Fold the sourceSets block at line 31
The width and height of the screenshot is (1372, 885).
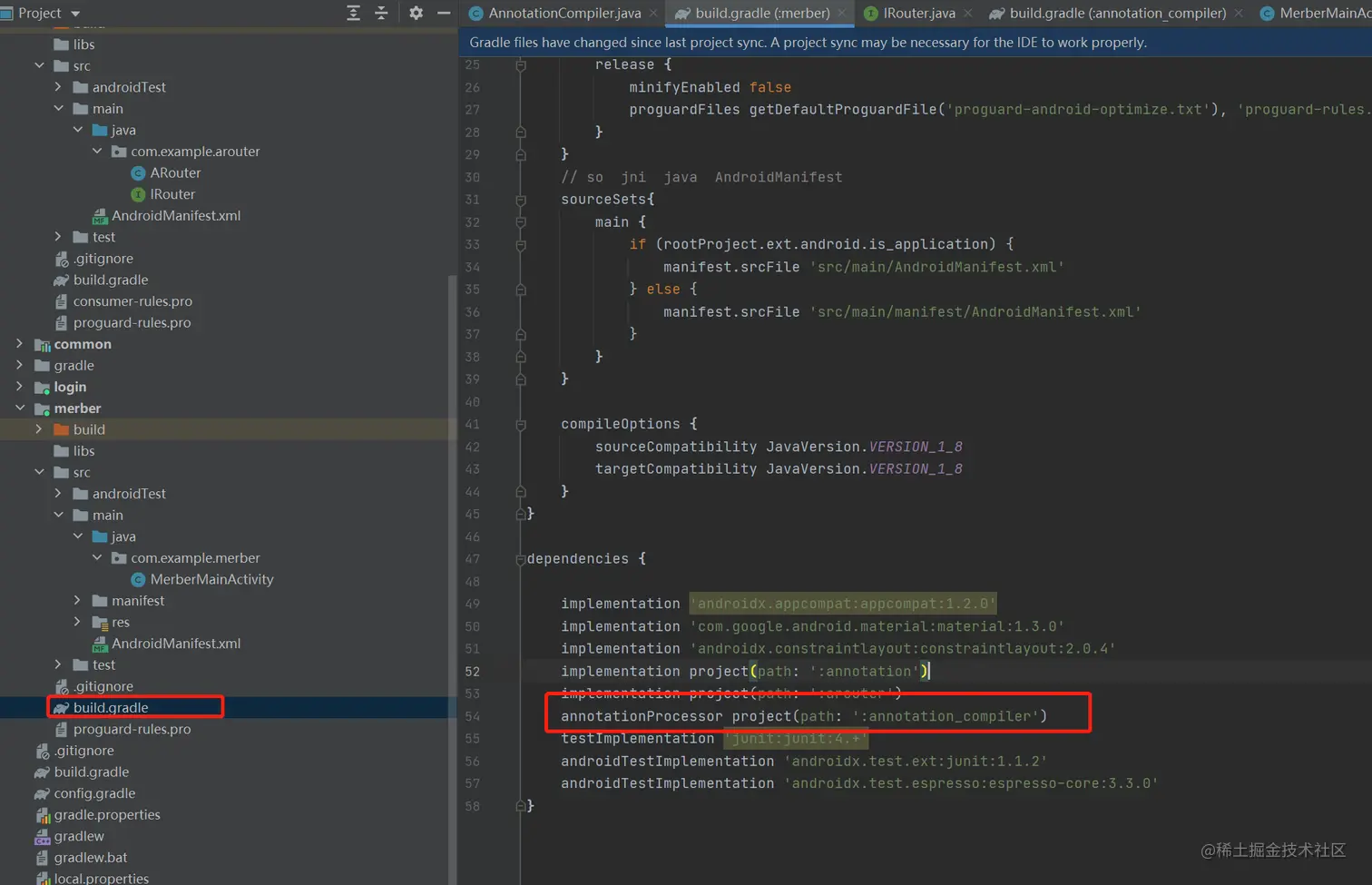tap(521, 200)
